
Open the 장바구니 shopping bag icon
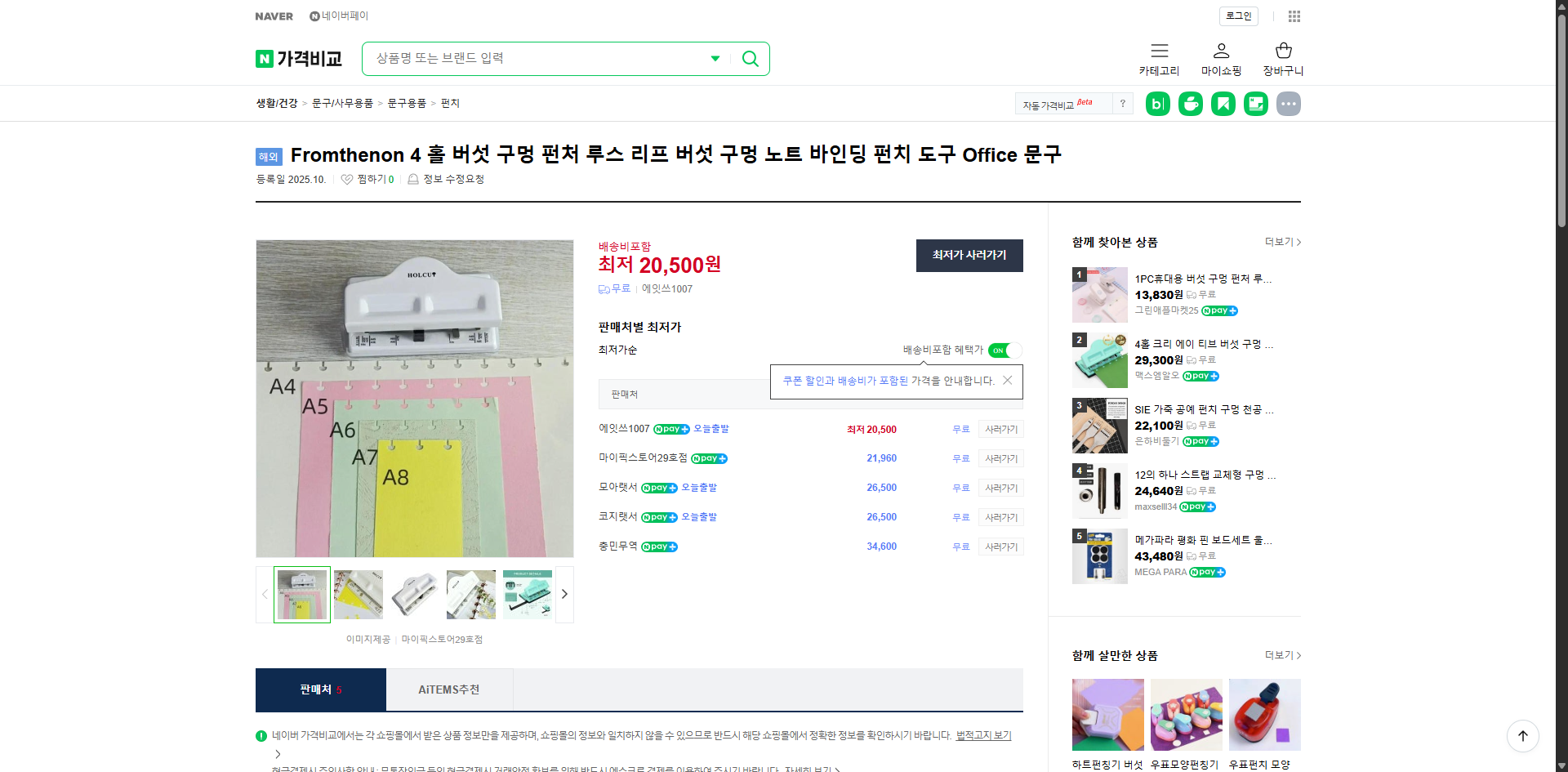[x=1282, y=51]
